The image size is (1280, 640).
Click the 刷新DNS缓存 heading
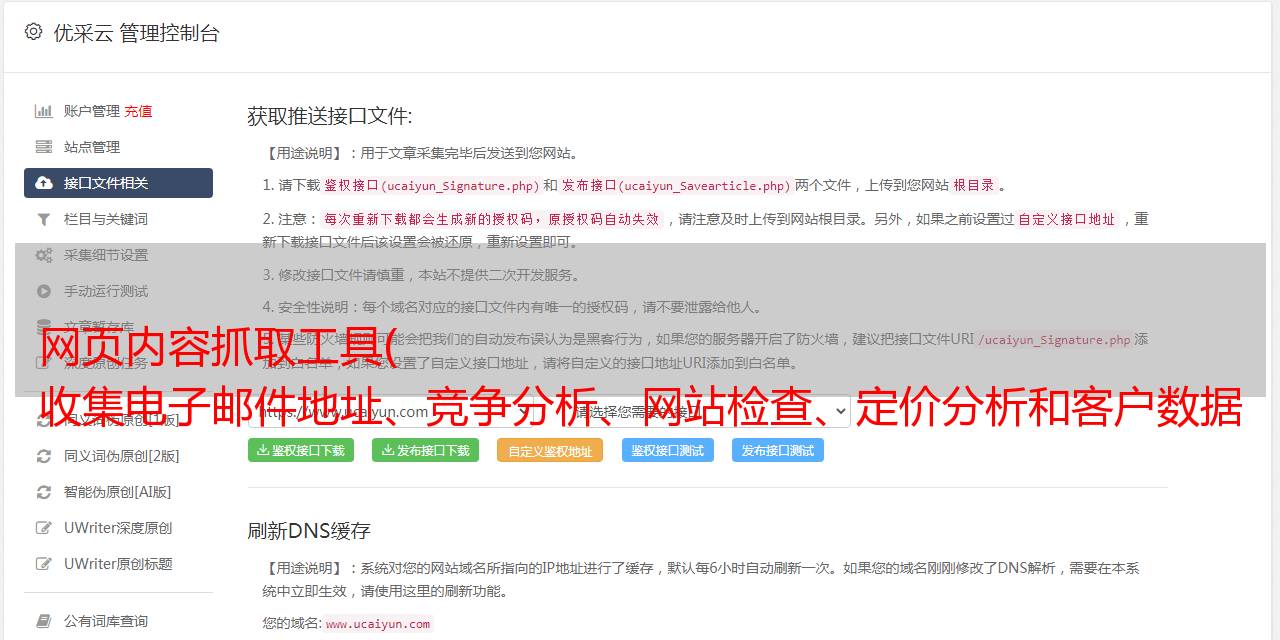[x=310, y=531]
